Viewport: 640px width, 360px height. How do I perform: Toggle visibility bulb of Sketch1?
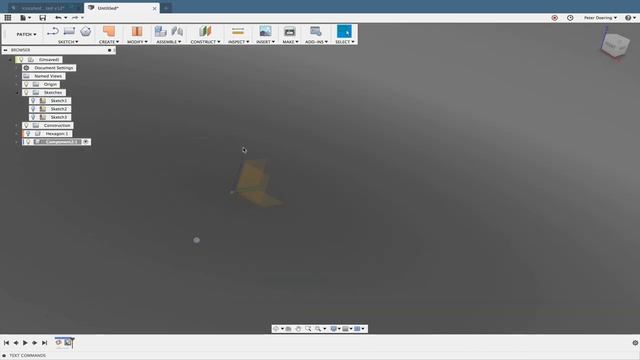click(x=33, y=100)
